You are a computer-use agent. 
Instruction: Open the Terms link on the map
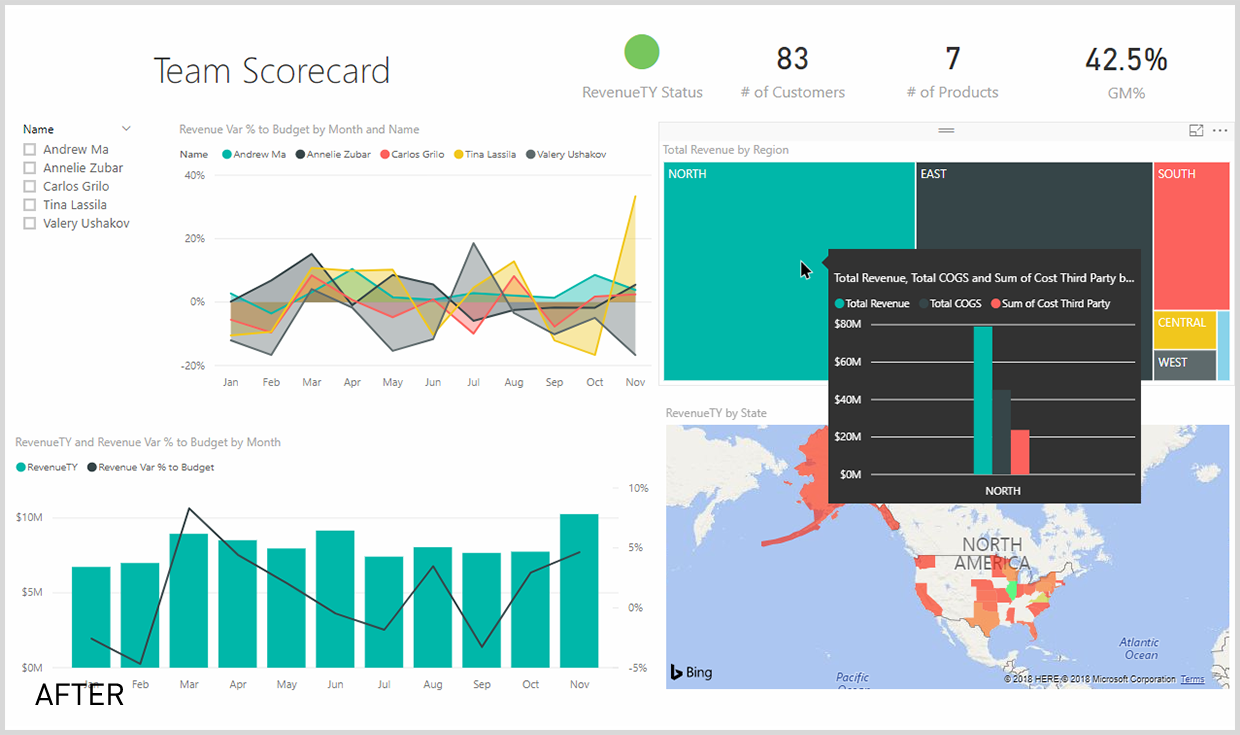(1192, 680)
